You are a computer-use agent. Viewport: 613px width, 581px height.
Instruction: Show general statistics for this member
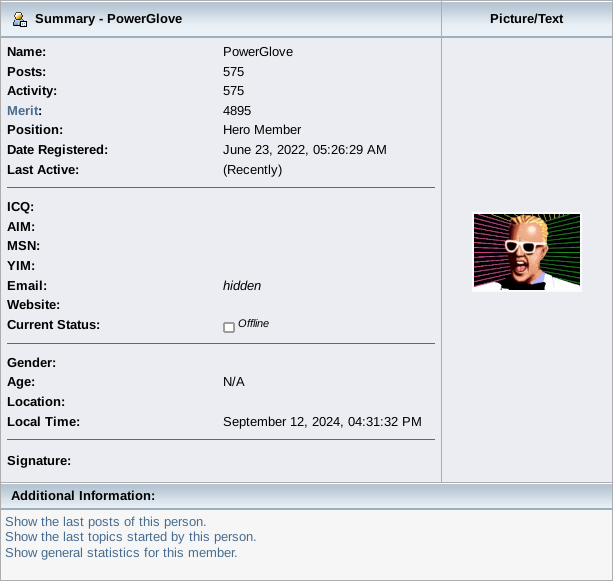coord(121,552)
